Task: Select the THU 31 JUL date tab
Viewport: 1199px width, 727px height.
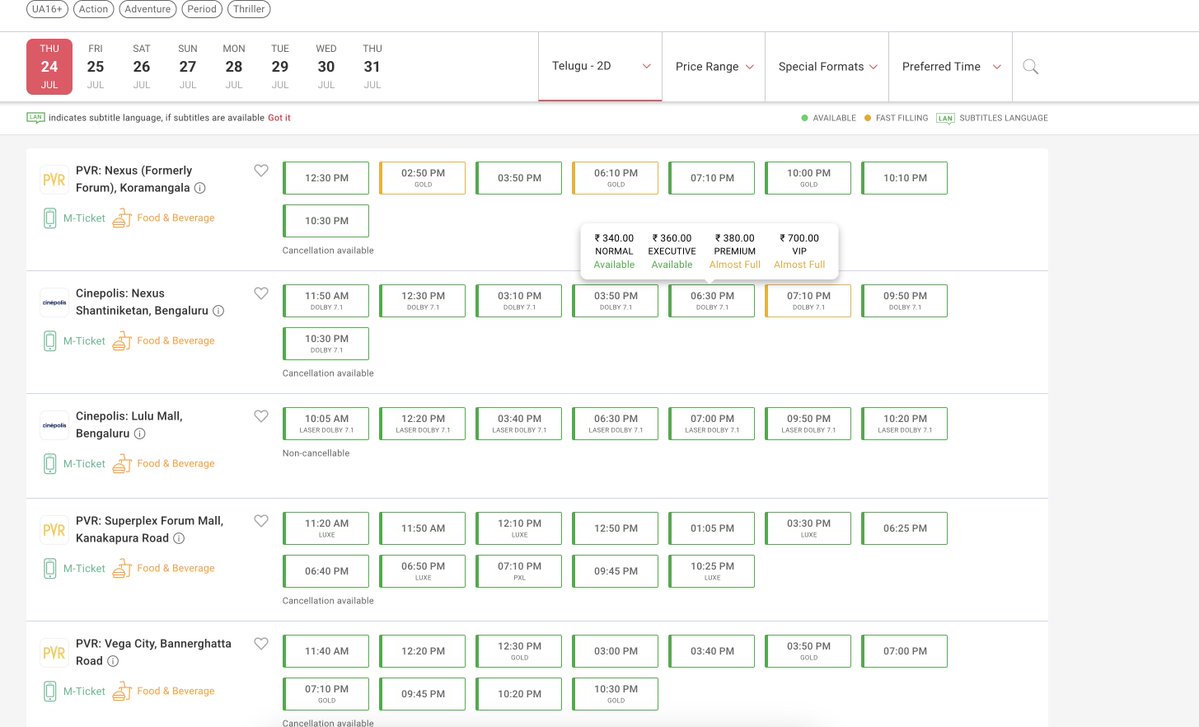Action: tap(372, 67)
